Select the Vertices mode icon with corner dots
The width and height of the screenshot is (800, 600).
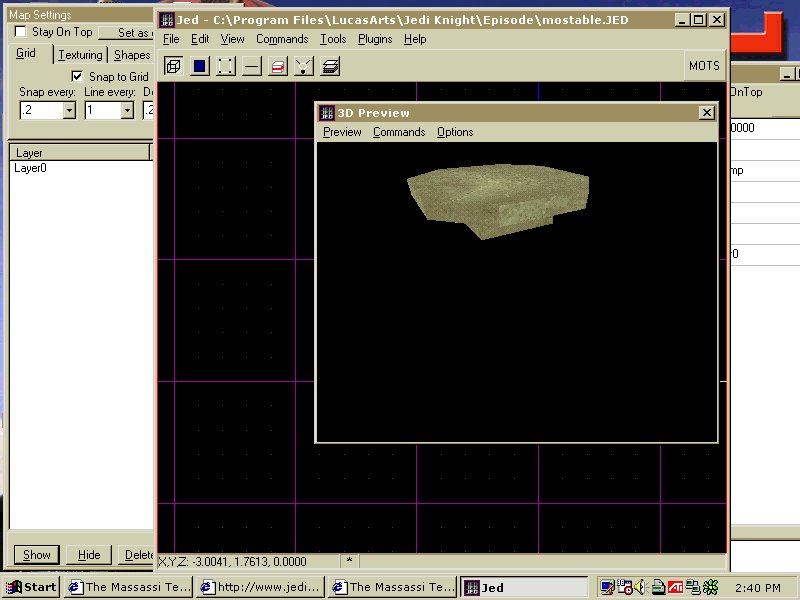pyautogui.click(x=226, y=66)
